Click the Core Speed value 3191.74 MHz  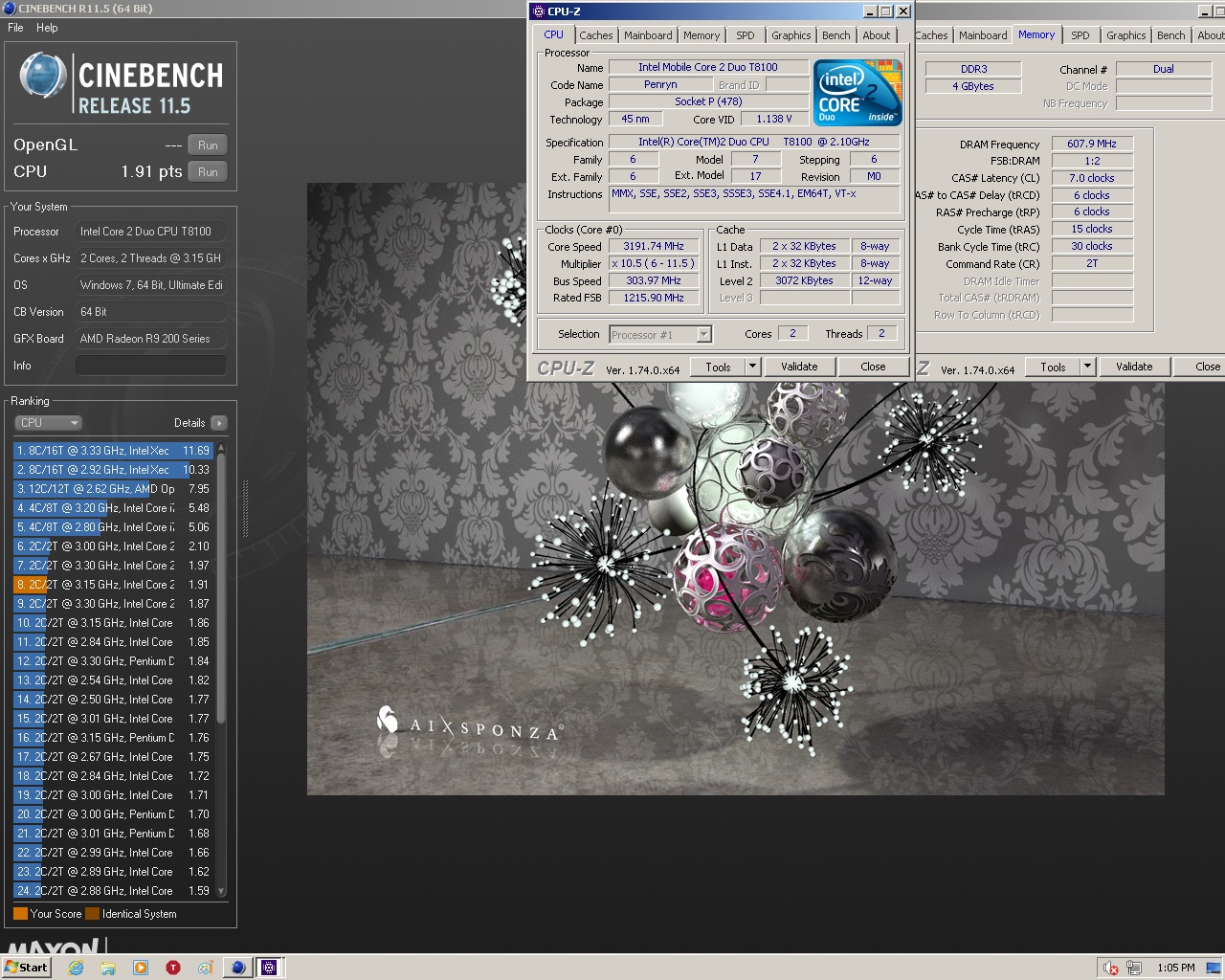pyautogui.click(x=654, y=246)
